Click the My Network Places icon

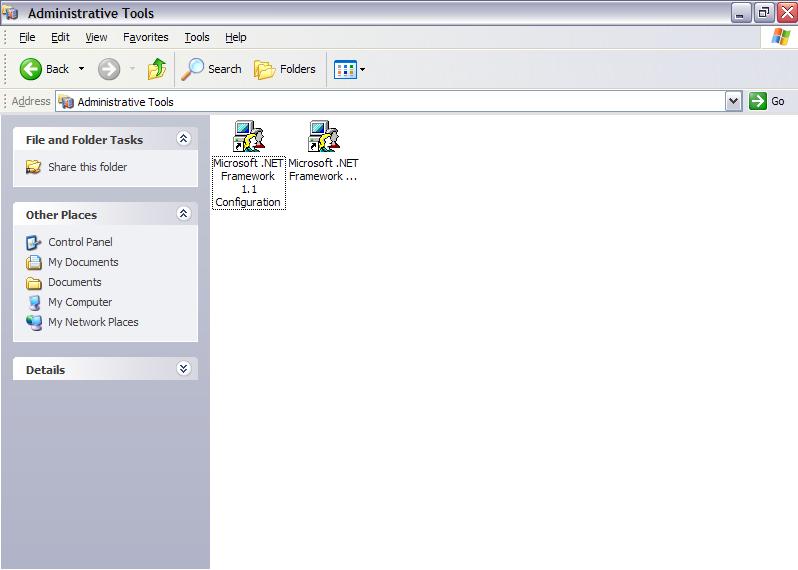pos(34,323)
